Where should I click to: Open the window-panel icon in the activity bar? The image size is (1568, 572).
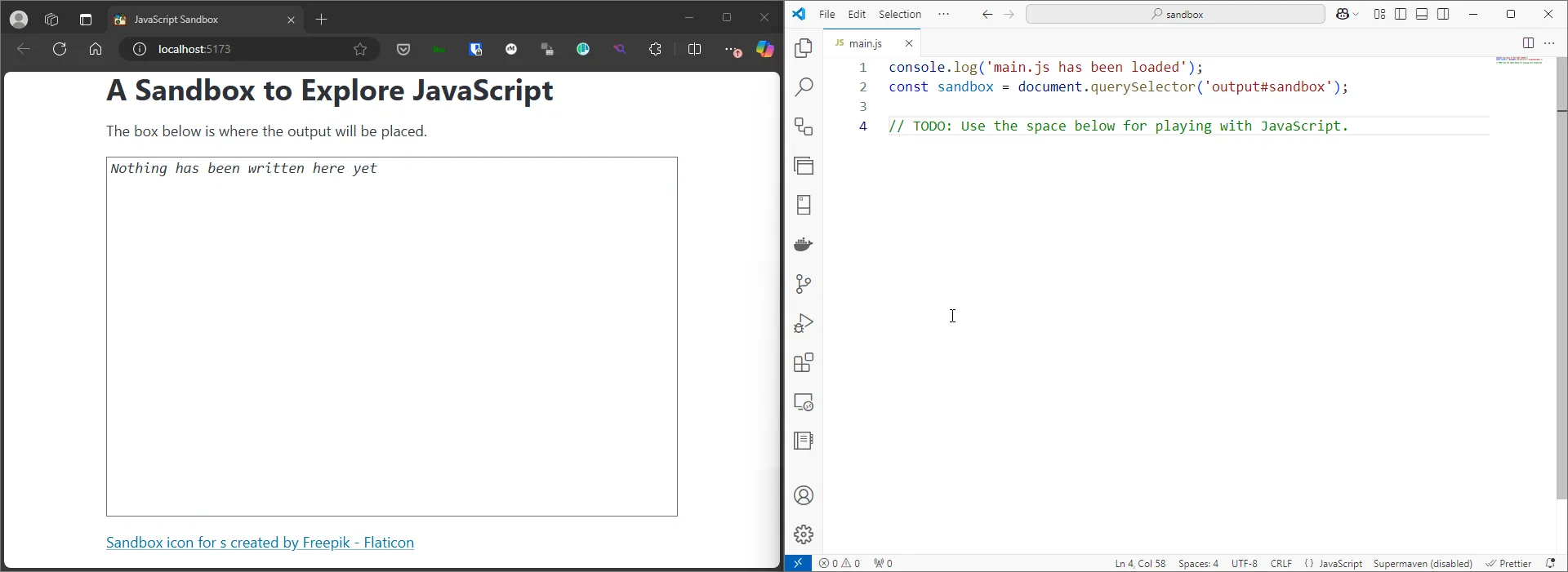[804, 166]
